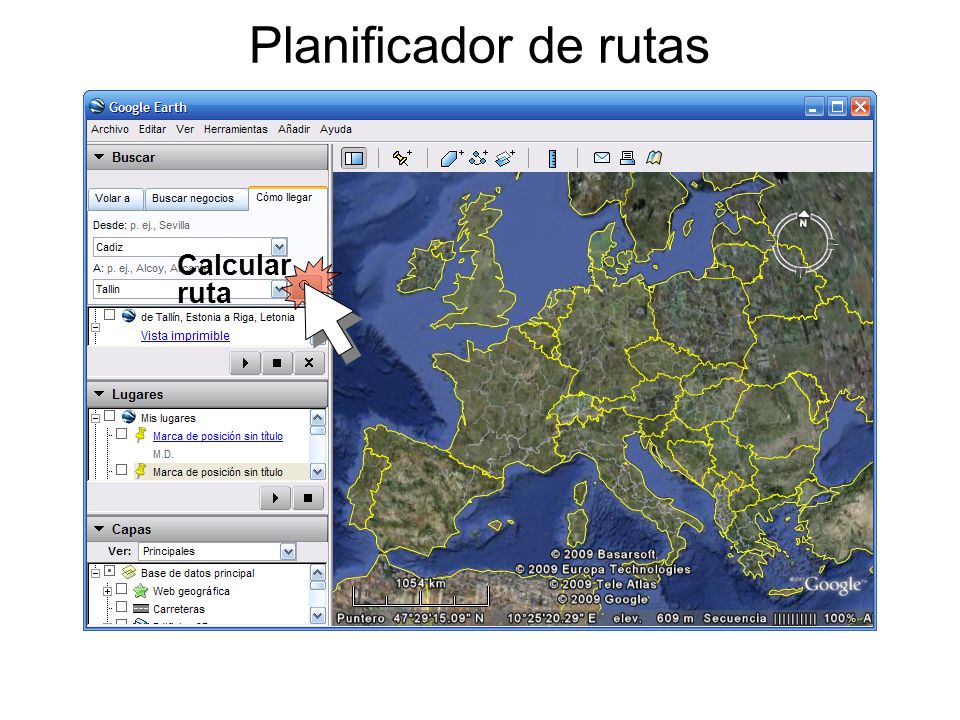
Task: Toggle the sidebar panel button
Action: pos(354,158)
